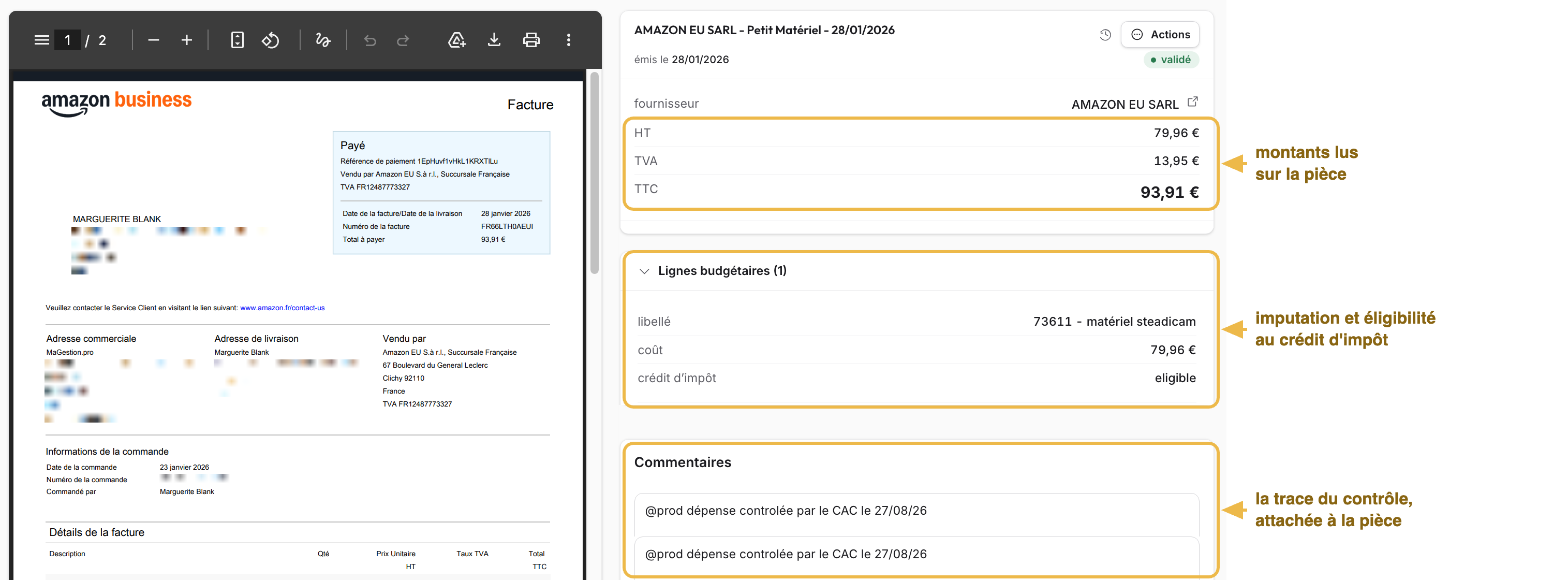Print the invoice PDF
The height and width of the screenshot is (580, 1568).
pyautogui.click(x=531, y=40)
